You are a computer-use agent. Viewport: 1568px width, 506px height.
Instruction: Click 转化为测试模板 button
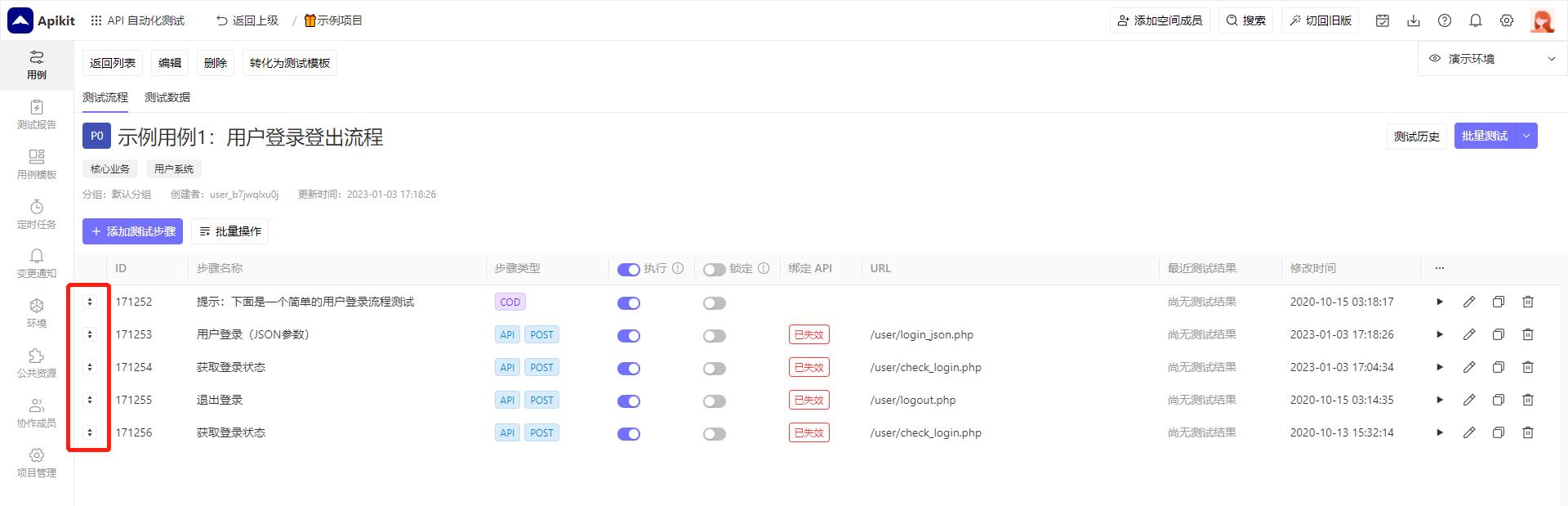point(290,63)
